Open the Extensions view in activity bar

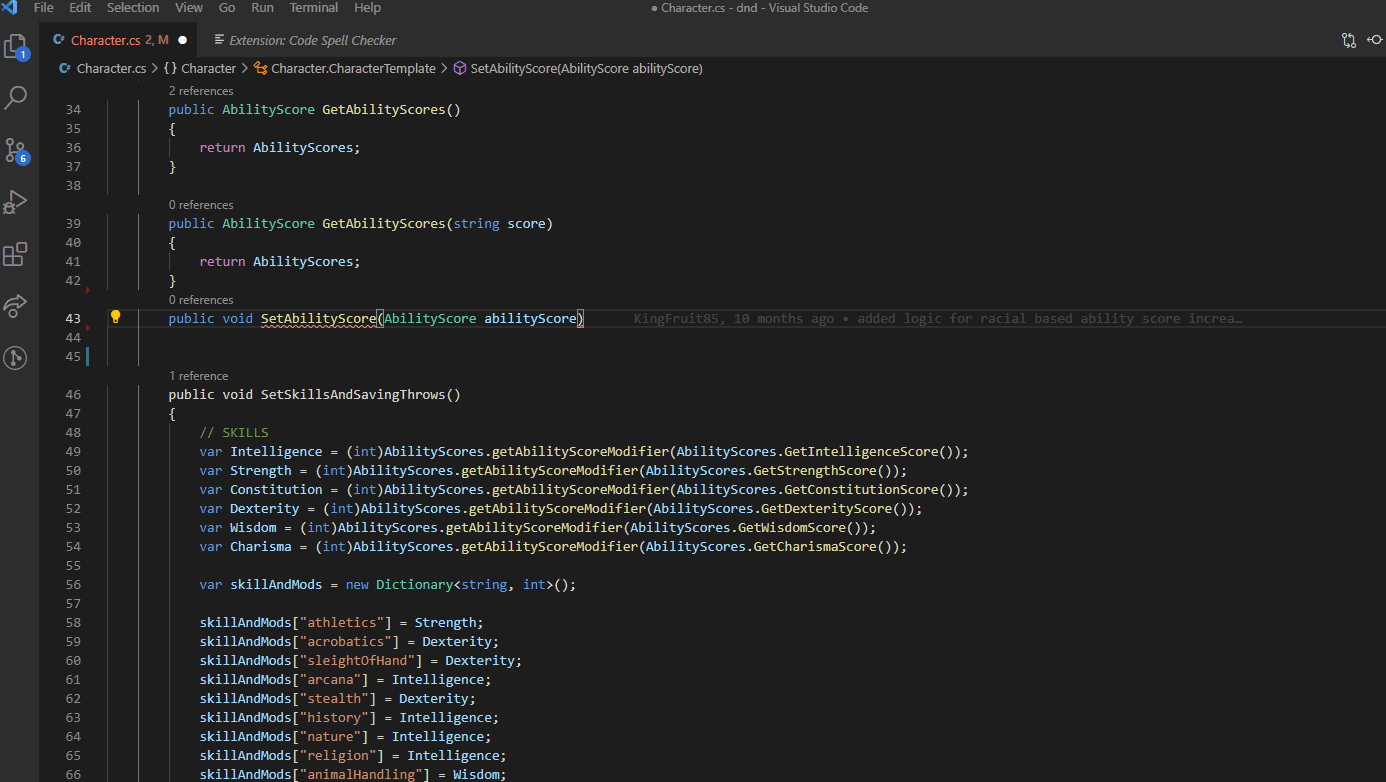pyautogui.click(x=15, y=254)
